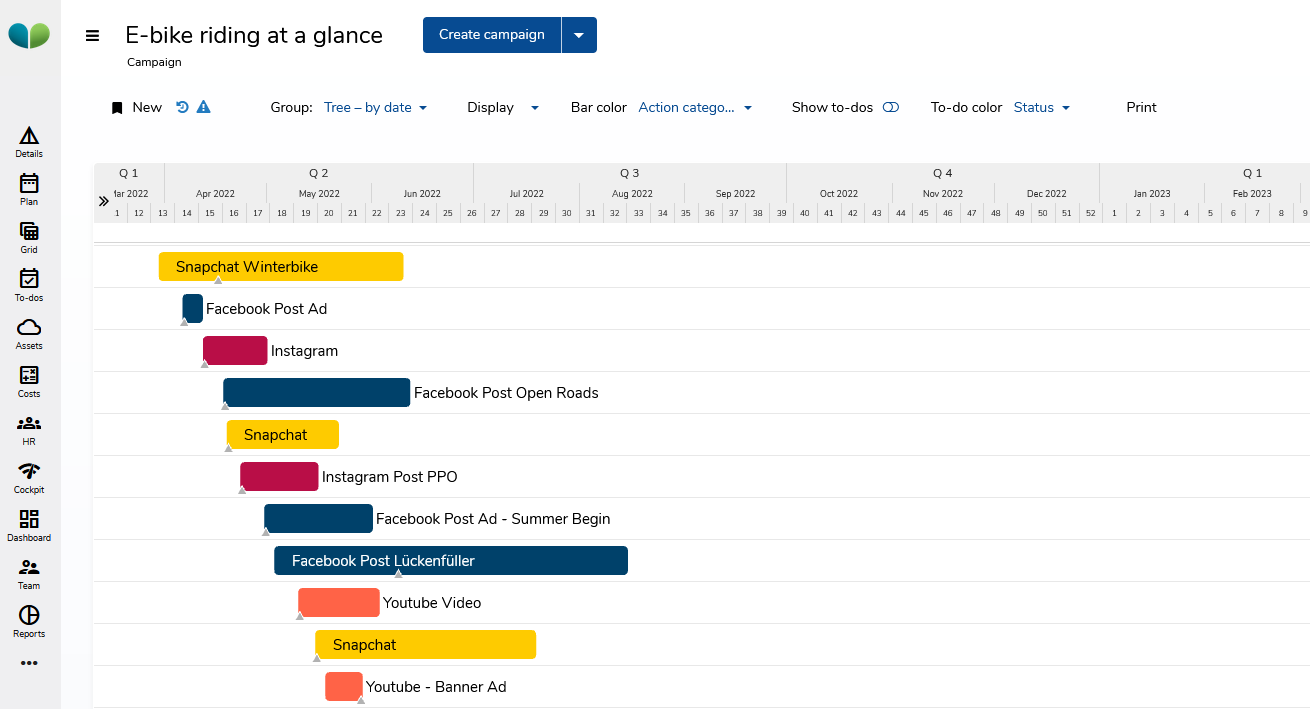Expand the Create campaign dropdown arrow

pyautogui.click(x=579, y=35)
